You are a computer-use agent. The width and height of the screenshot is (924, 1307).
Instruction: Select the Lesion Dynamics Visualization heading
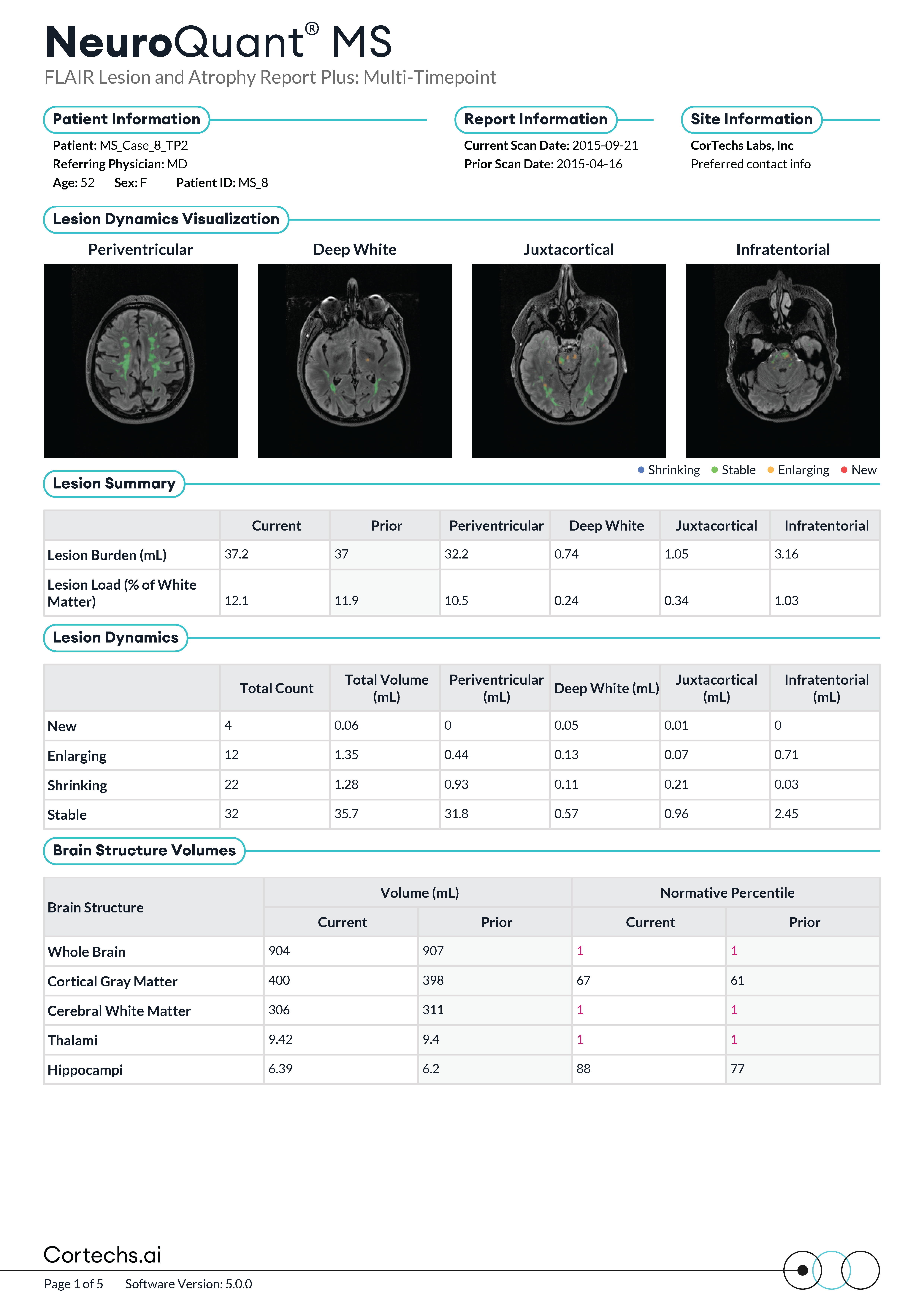click(166, 219)
